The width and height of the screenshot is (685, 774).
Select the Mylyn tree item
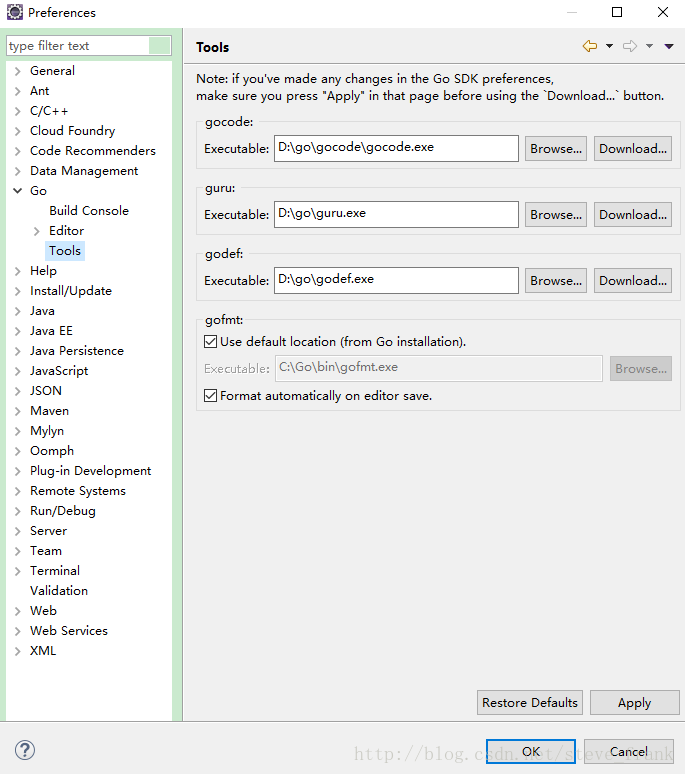click(47, 431)
